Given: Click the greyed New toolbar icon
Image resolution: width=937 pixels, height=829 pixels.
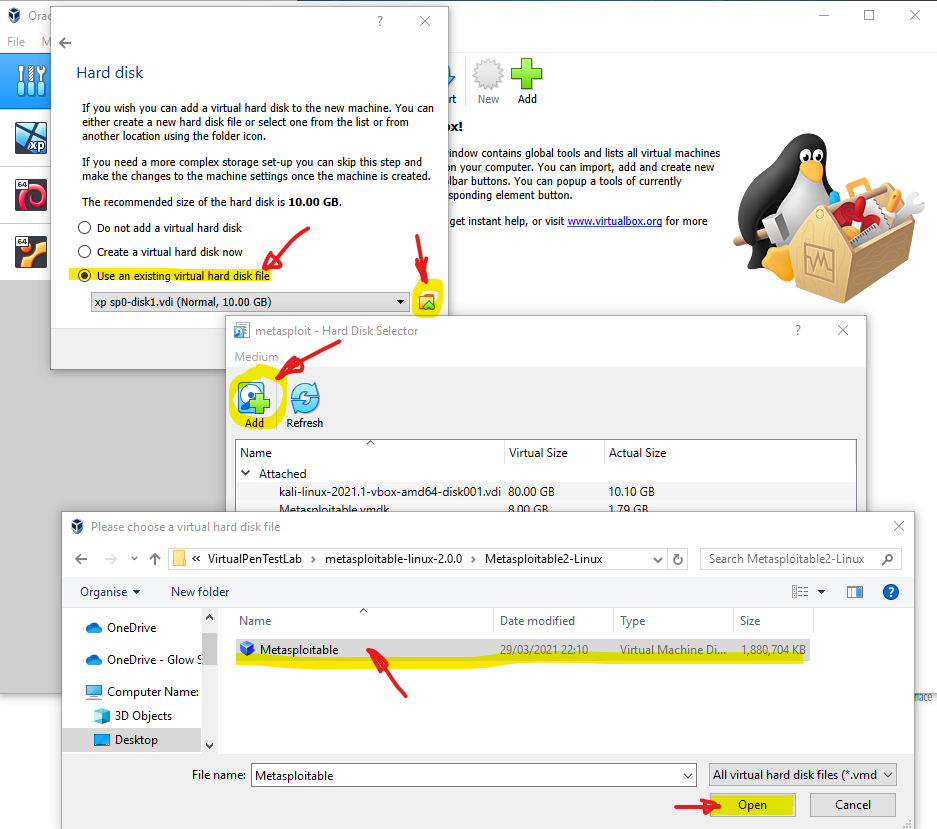Looking at the screenshot, I should coord(488,82).
